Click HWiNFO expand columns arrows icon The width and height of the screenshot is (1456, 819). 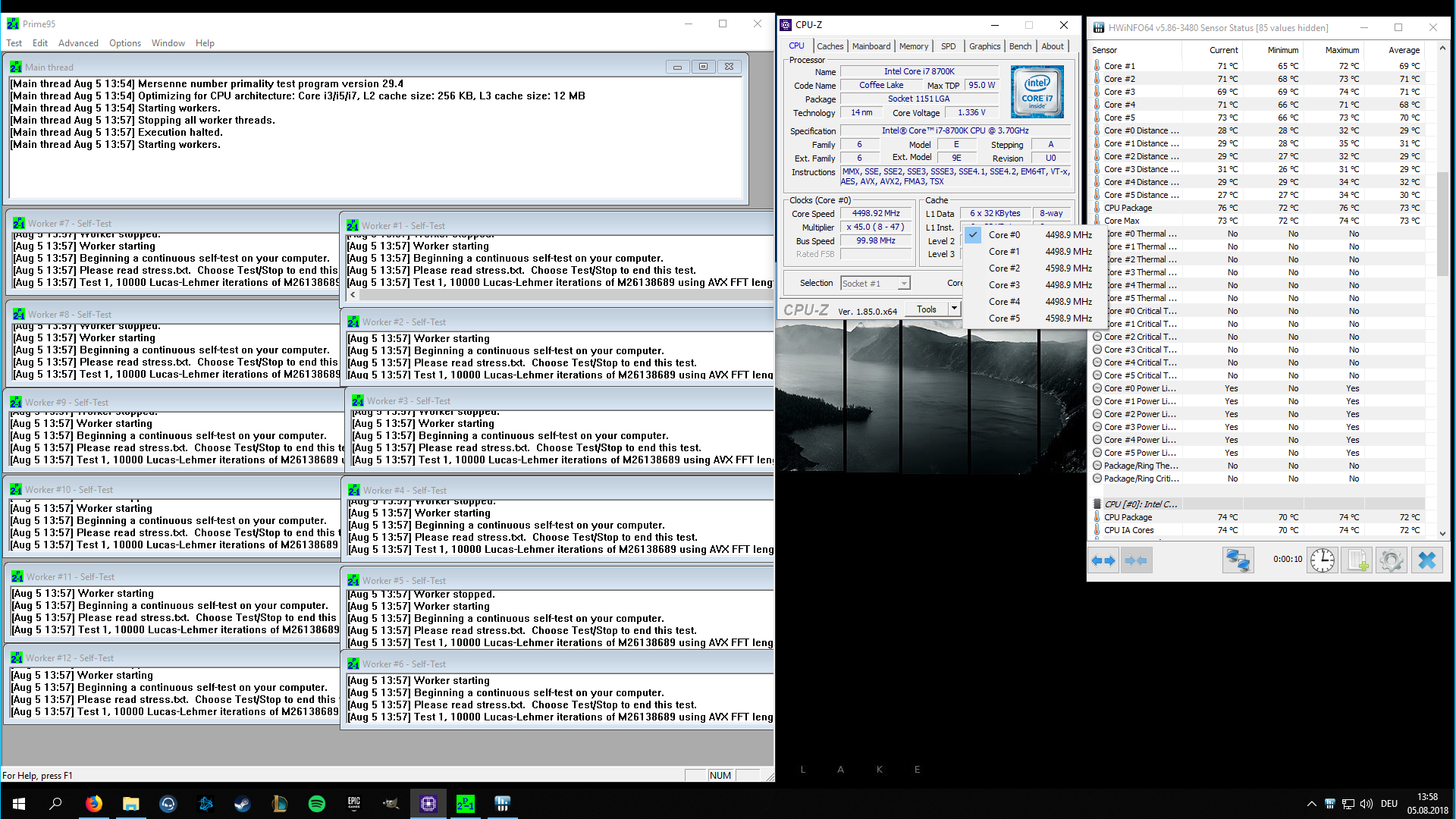(x=1103, y=561)
